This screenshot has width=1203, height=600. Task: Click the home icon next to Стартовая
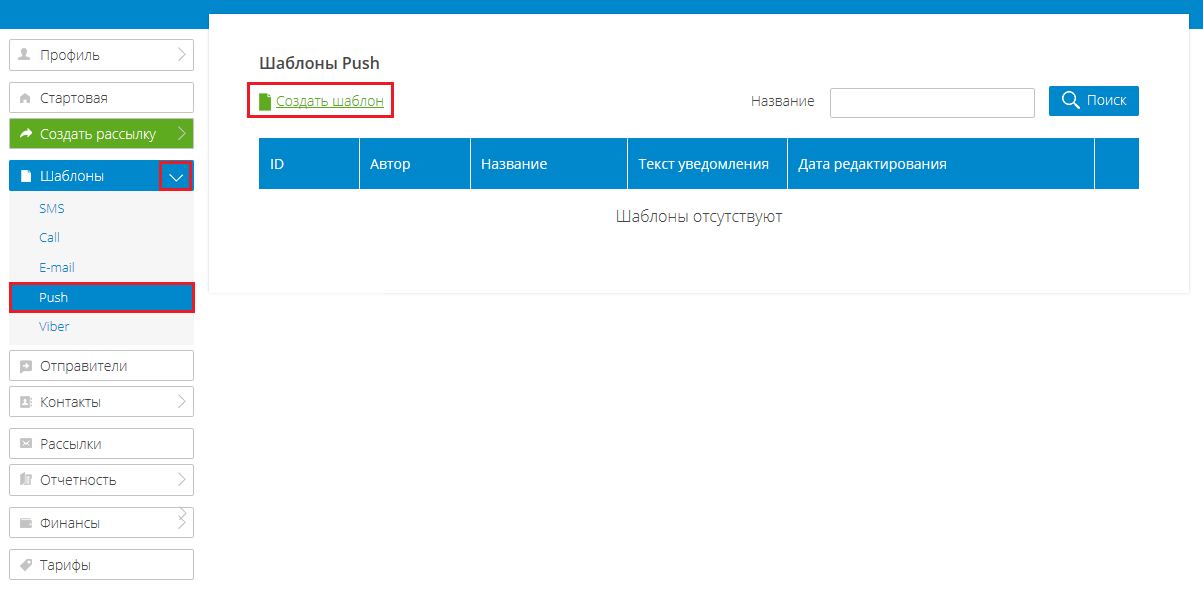pyautogui.click(x=26, y=98)
